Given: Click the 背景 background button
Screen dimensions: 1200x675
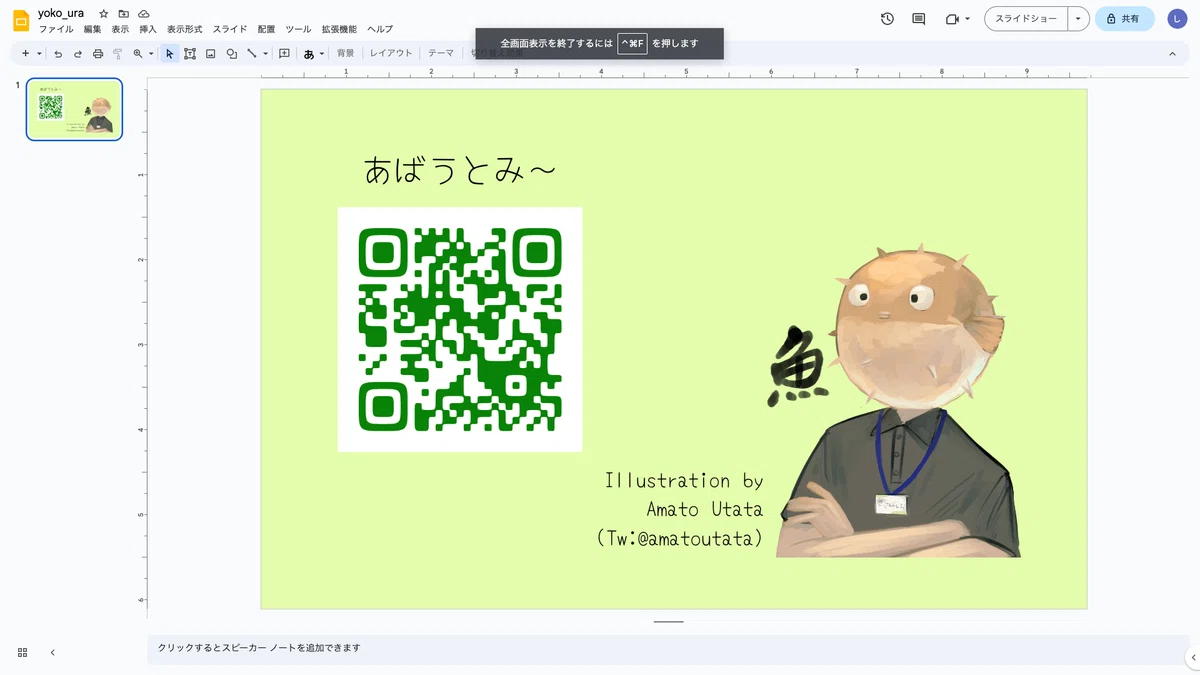Looking at the screenshot, I should click(x=345, y=53).
